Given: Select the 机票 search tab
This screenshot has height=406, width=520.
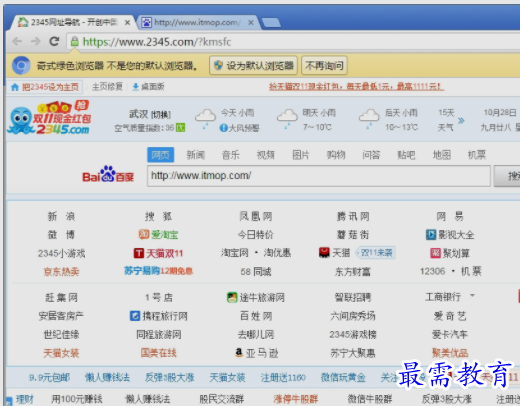Looking at the screenshot, I should pyautogui.click(x=477, y=155).
